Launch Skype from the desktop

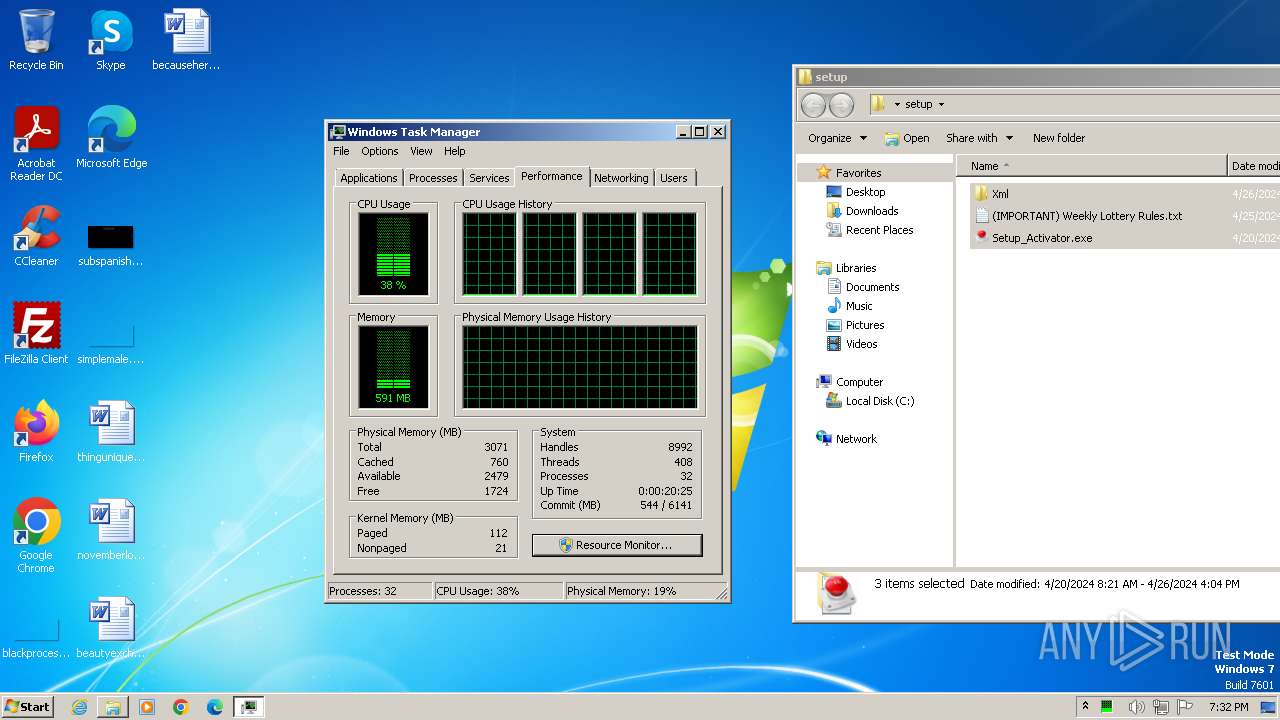click(x=110, y=40)
